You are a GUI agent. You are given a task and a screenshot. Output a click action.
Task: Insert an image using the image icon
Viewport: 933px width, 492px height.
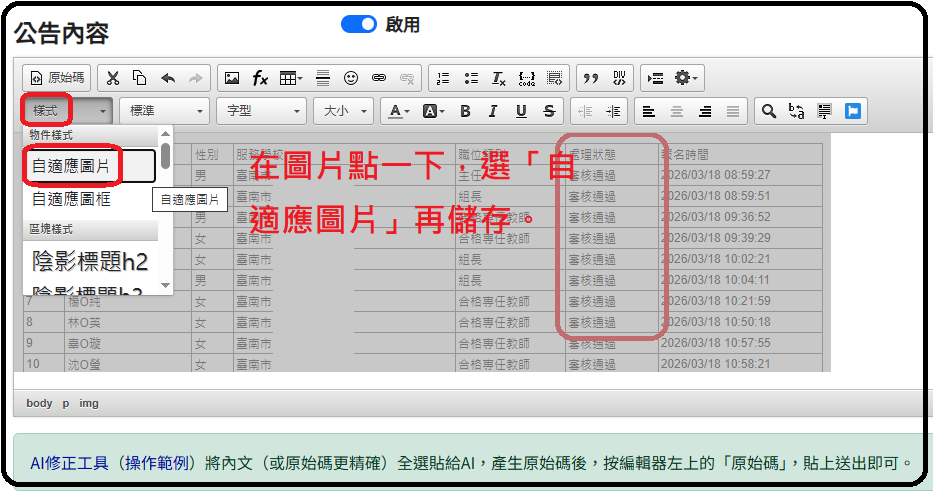click(232, 78)
